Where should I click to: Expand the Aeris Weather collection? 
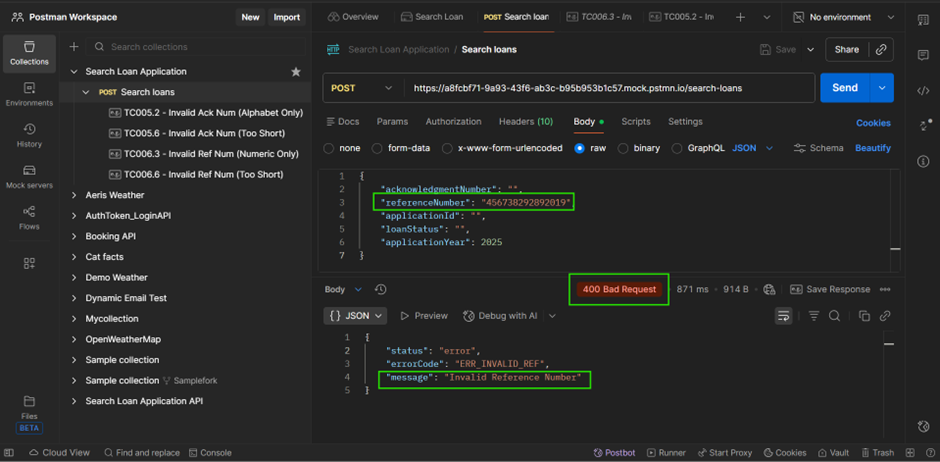[74, 195]
